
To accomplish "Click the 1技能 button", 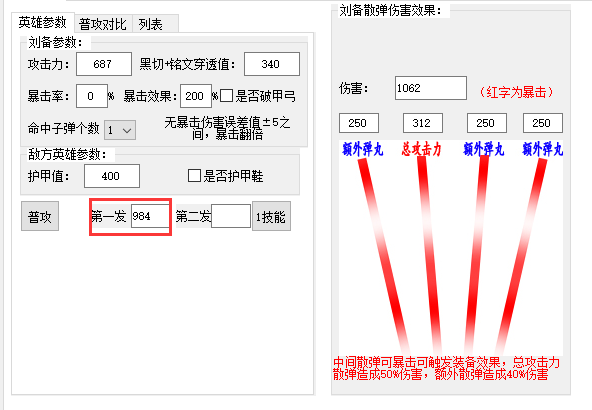I will point(271,216).
